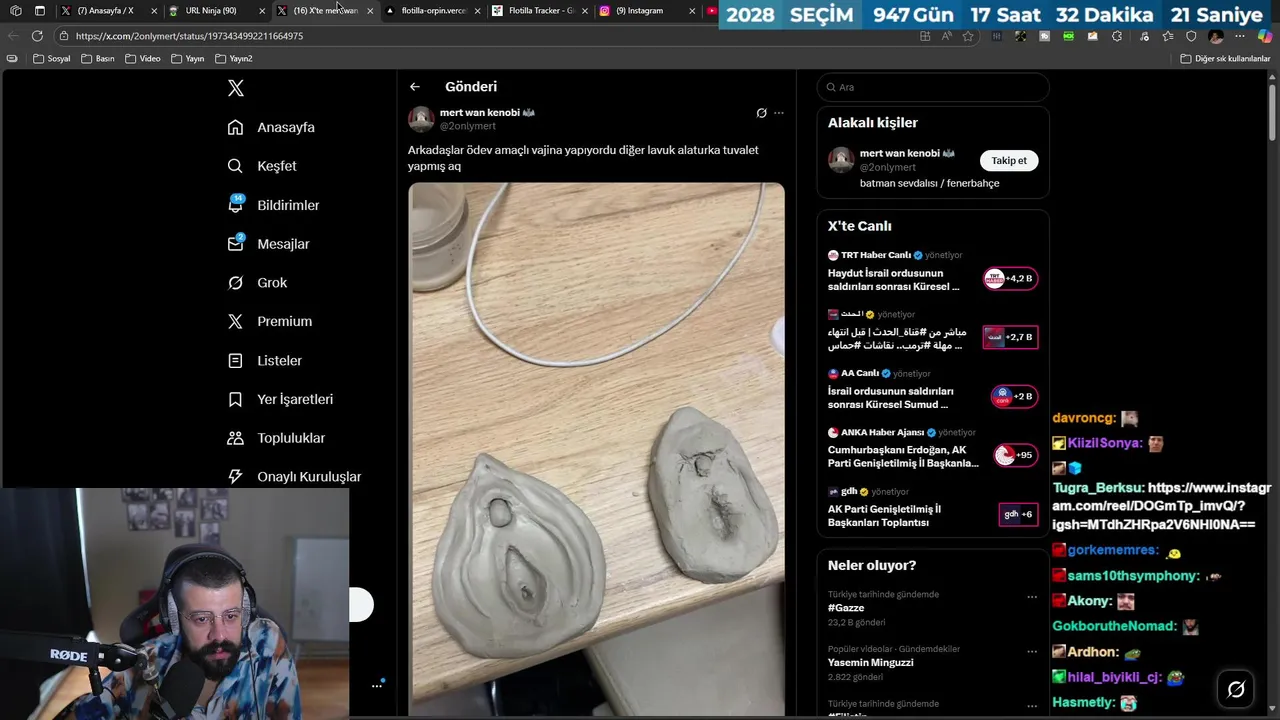
Task: Open the browser profile avatar
Action: tap(1216, 36)
